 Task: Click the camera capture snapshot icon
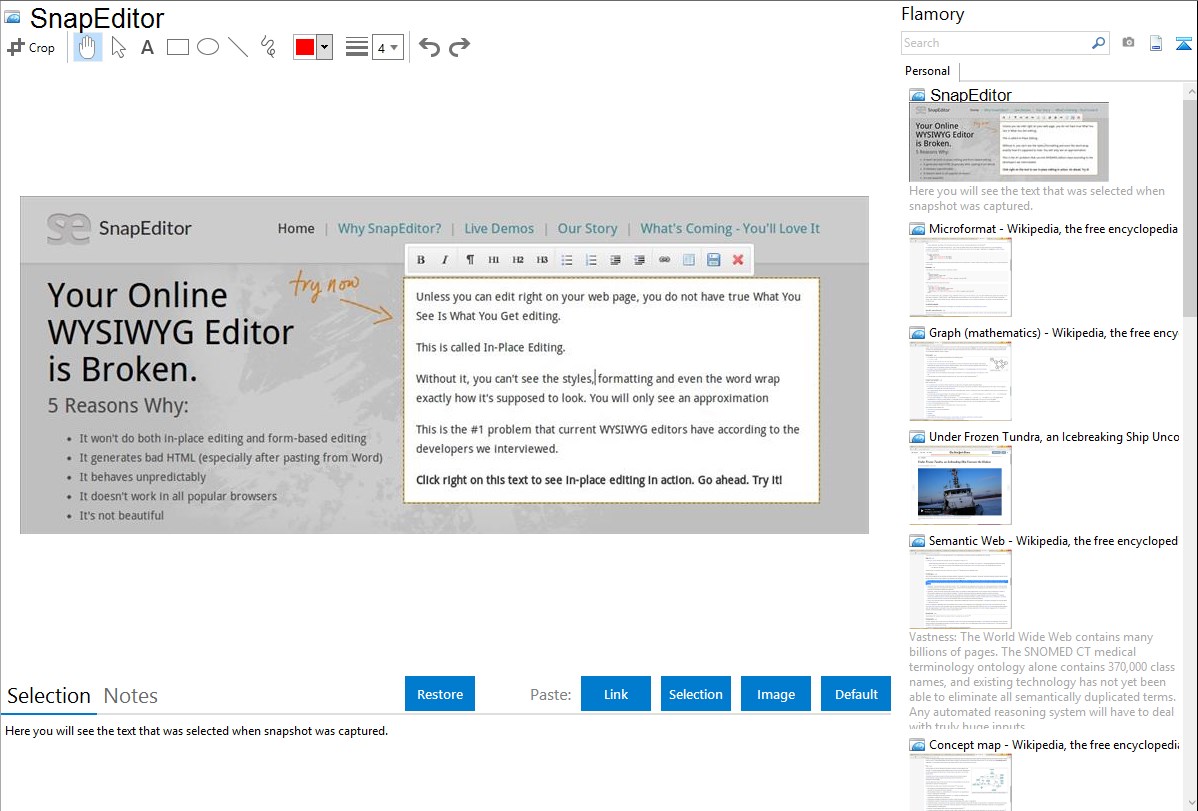coord(1128,43)
